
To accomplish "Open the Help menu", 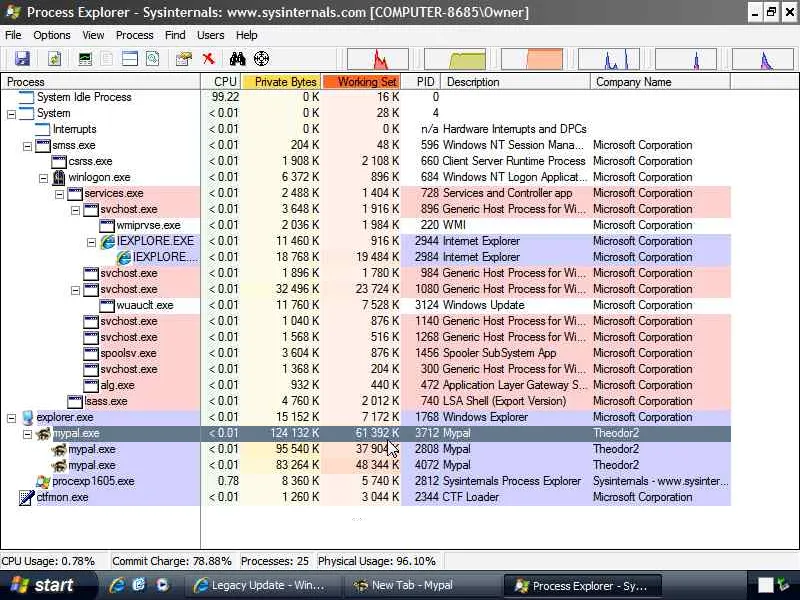I will tap(246, 35).
